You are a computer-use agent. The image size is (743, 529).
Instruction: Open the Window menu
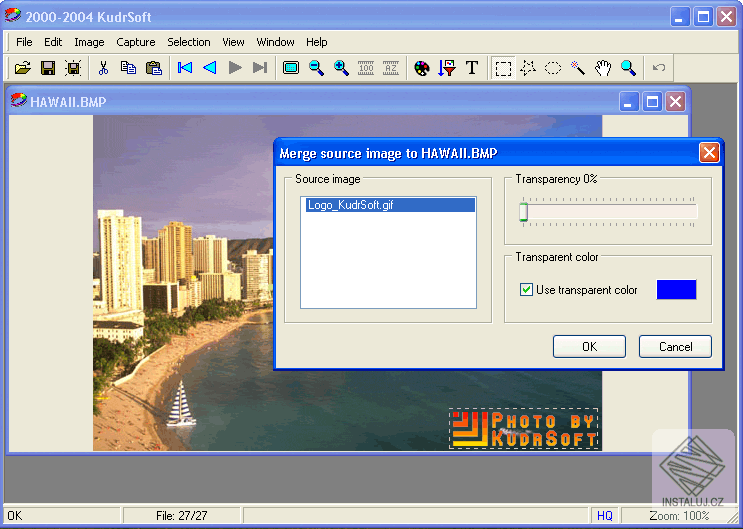point(275,42)
